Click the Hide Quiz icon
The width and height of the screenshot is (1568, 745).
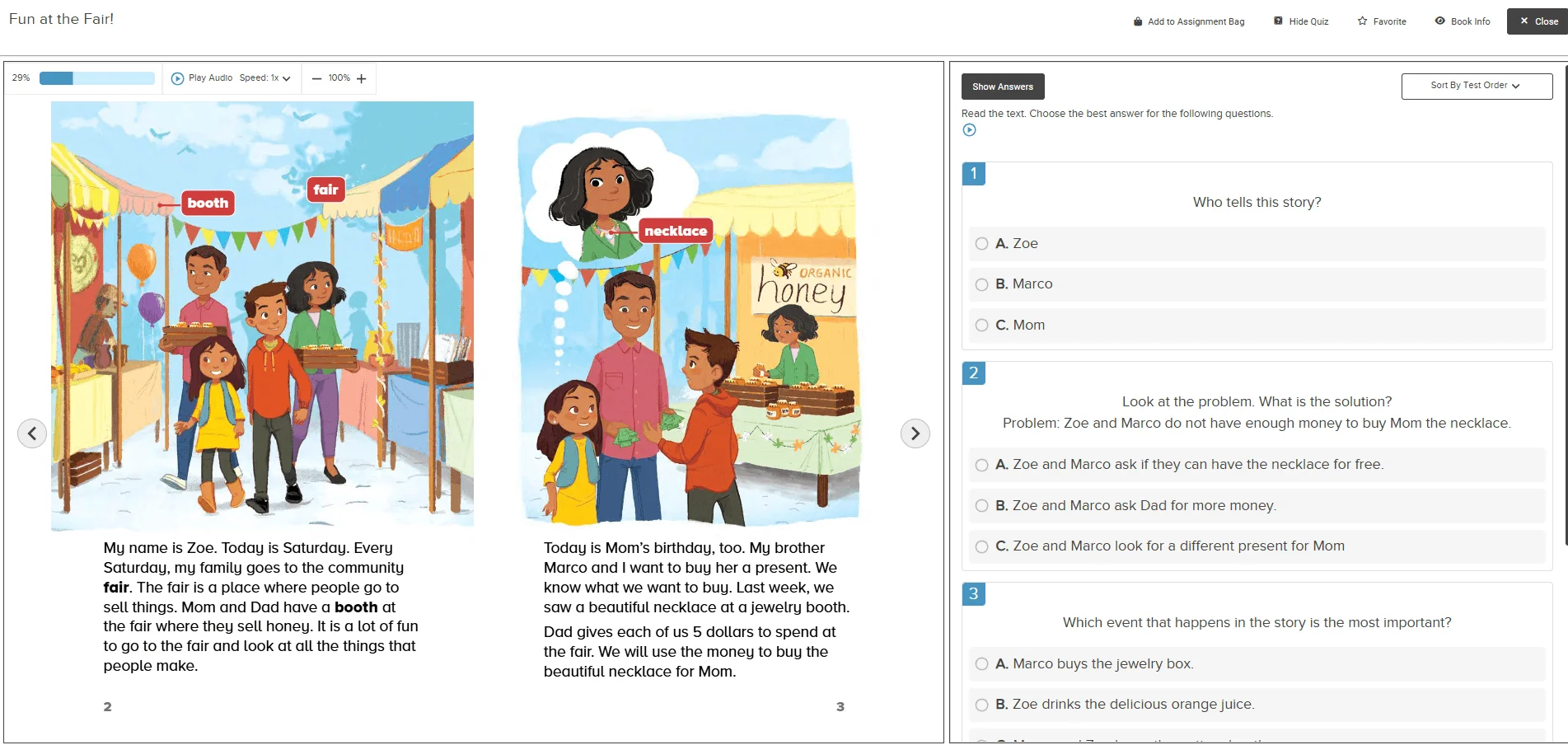[x=1278, y=21]
